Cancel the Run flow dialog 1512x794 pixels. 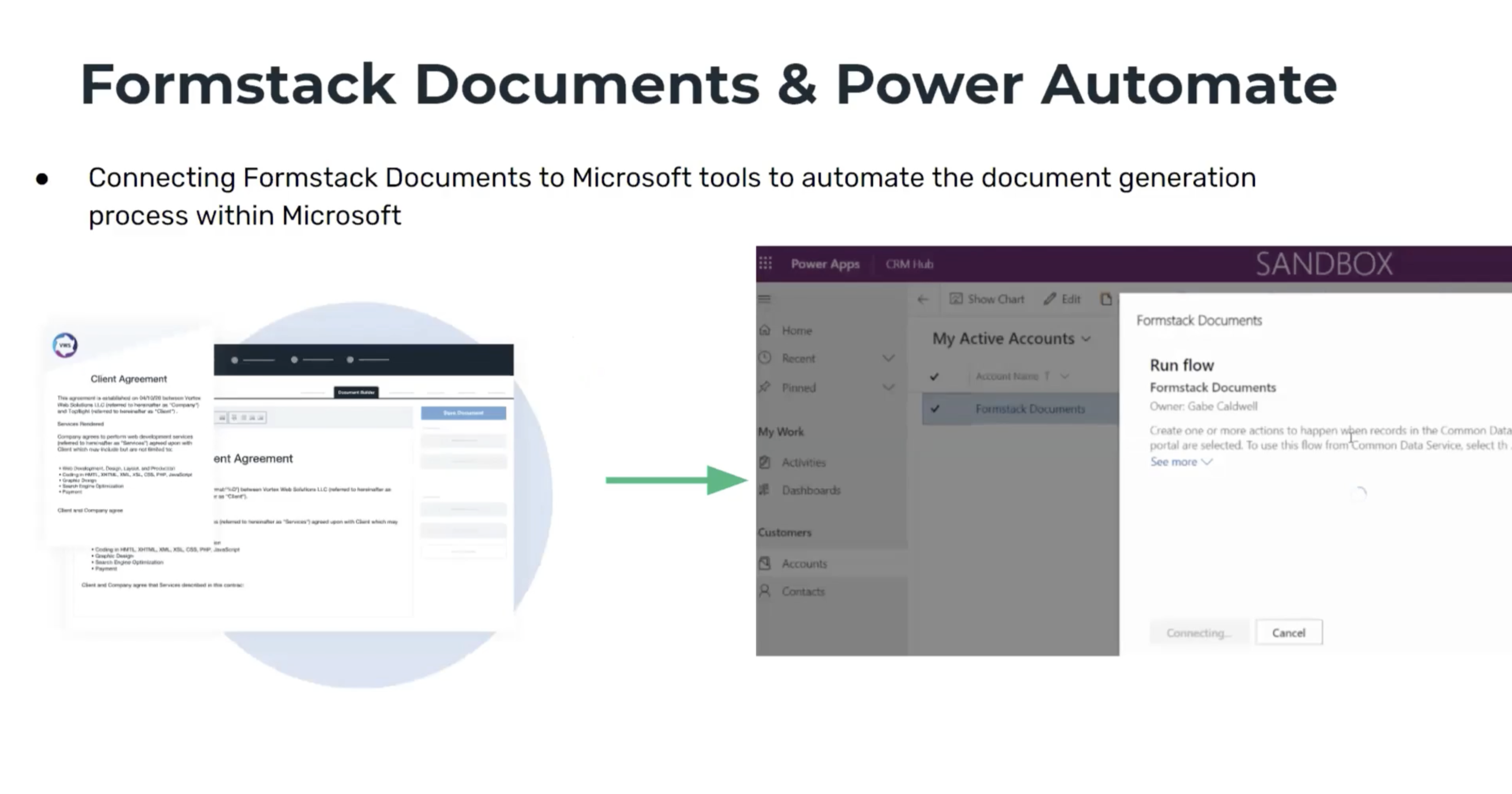click(1289, 633)
